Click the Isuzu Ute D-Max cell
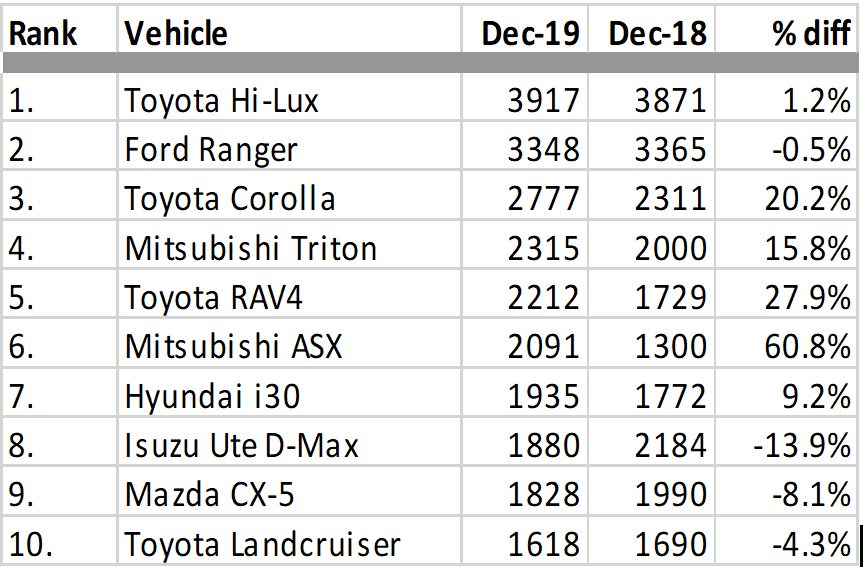The height and width of the screenshot is (567, 863). pyautogui.click(x=241, y=445)
